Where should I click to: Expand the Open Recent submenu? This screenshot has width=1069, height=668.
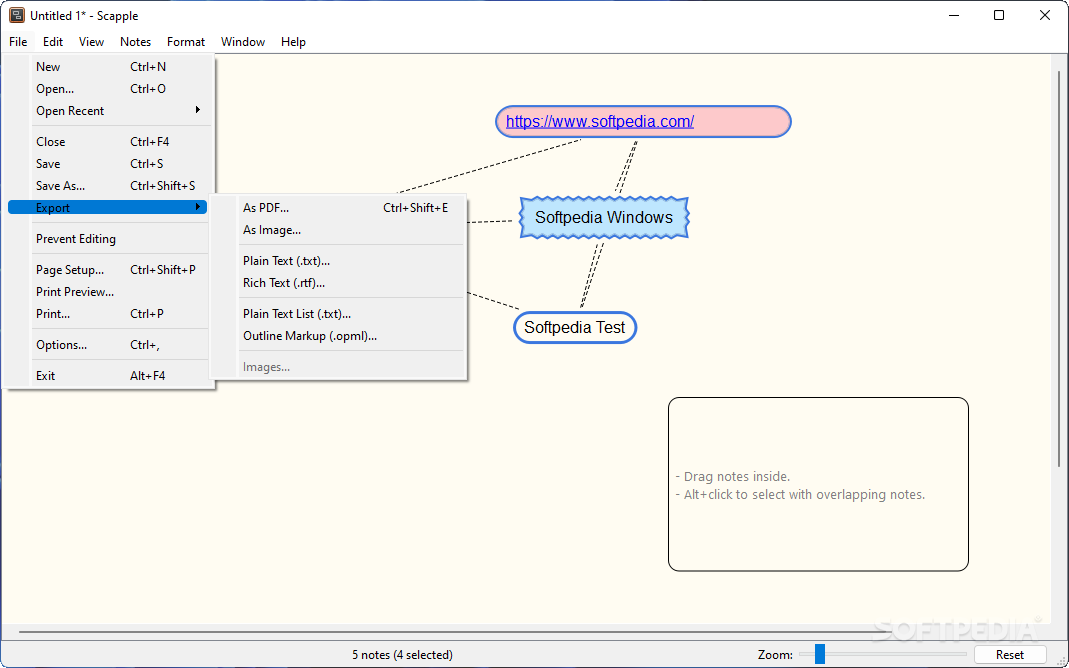[x=108, y=110]
